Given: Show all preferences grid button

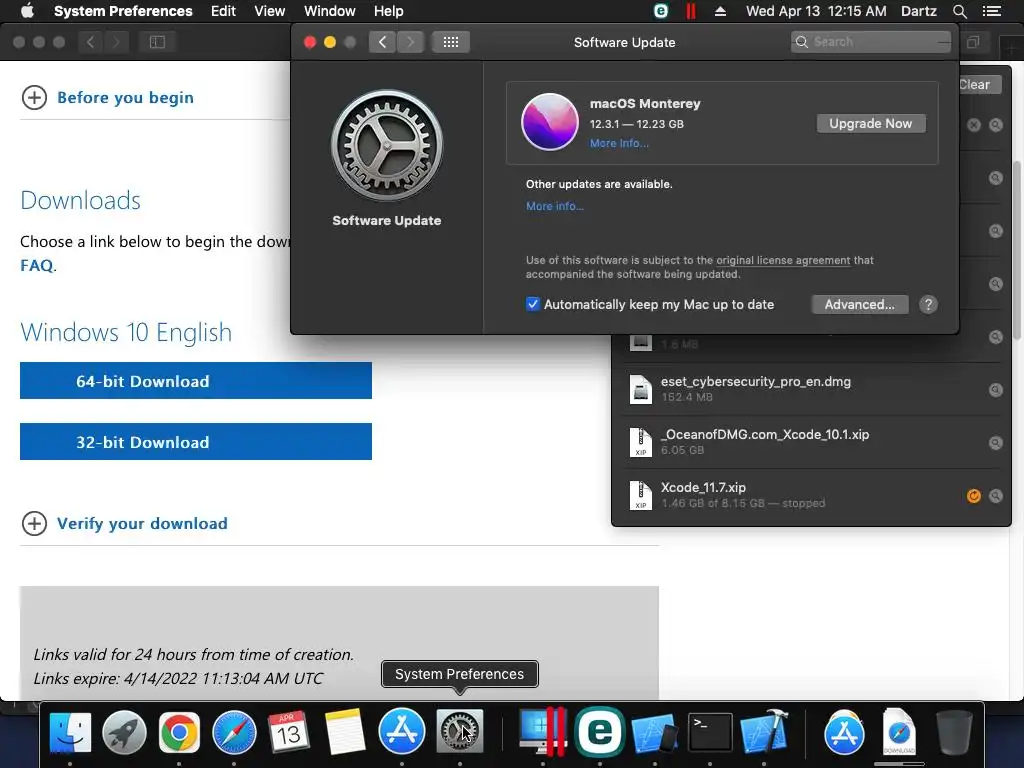Looking at the screenshot, I should (451, 42).
